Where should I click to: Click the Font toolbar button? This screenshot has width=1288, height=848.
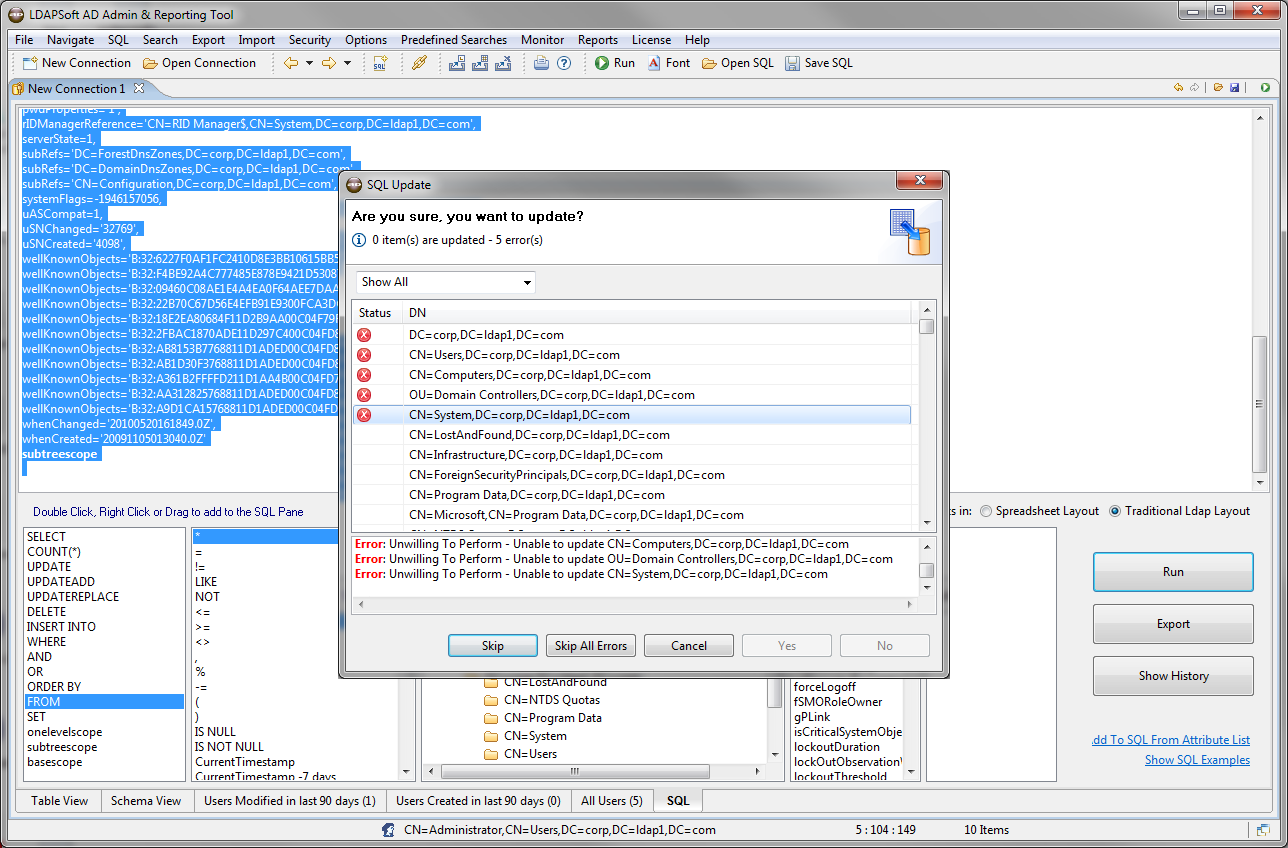(x=668, y=63)
